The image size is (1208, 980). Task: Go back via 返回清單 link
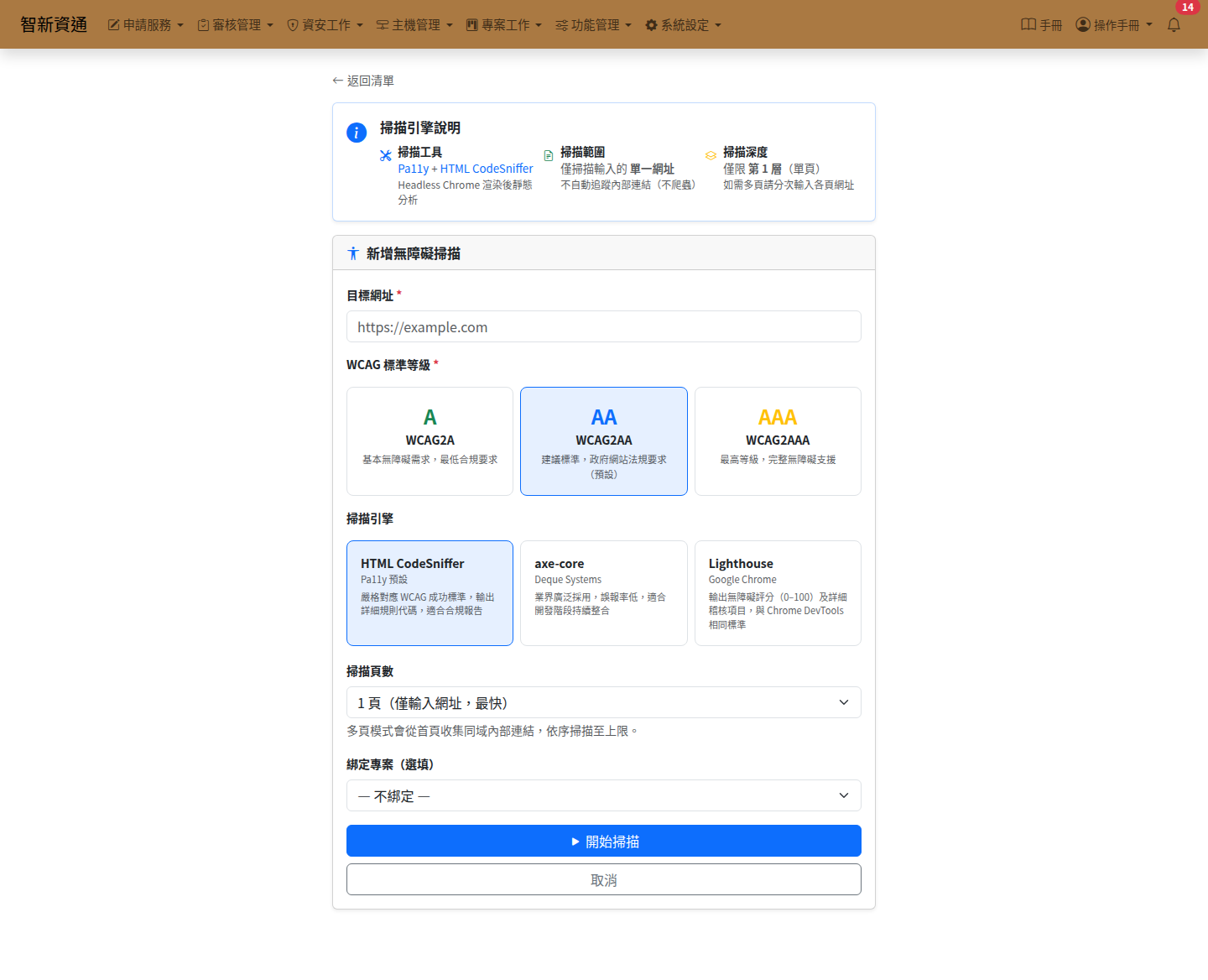click(363, 81)
